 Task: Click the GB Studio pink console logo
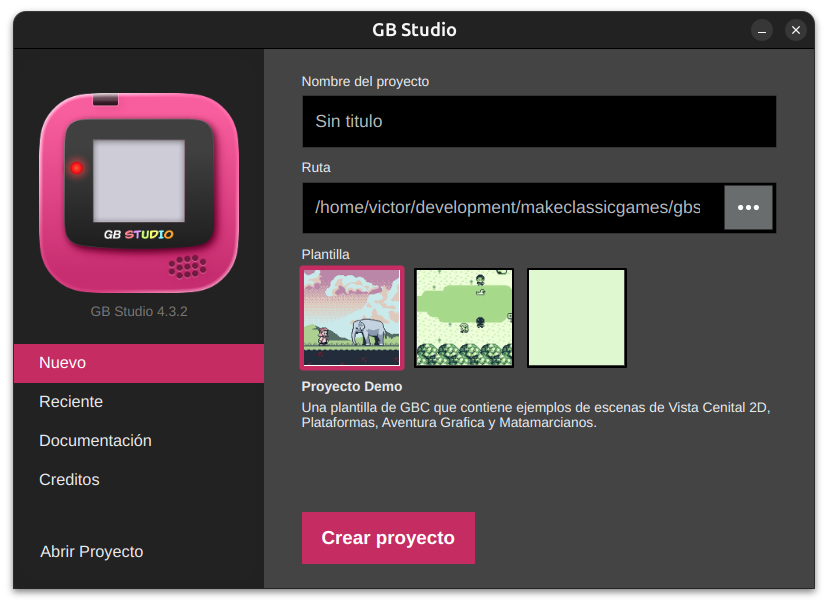pyautogui.click(x=139, y=193)
